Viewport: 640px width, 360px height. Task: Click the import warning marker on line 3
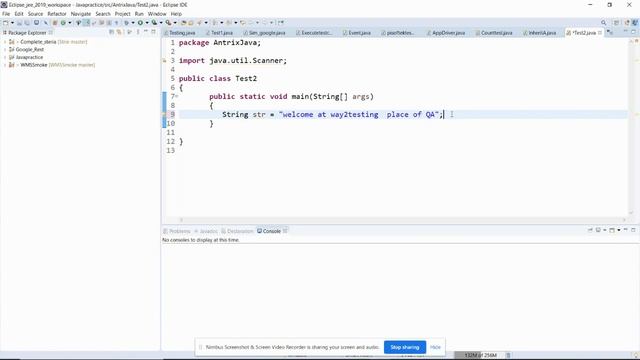(164, 61)
